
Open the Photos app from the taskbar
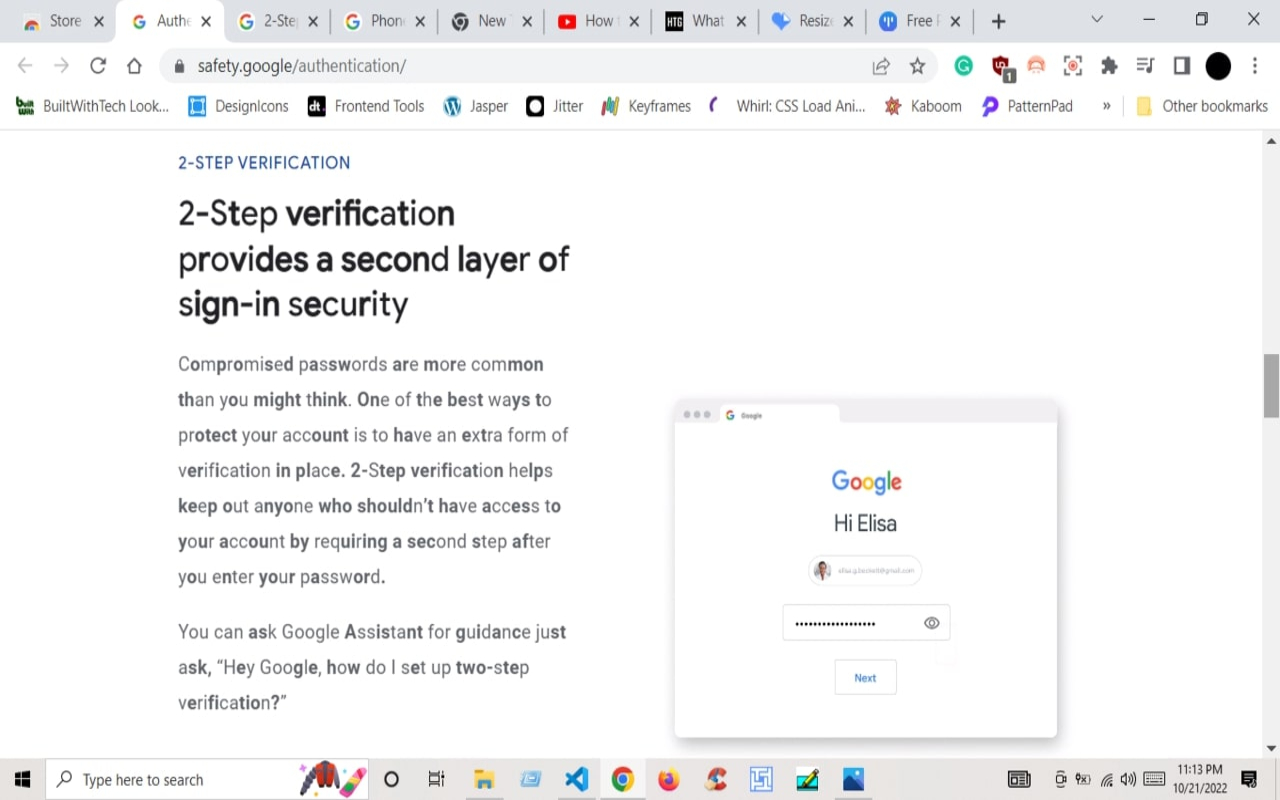pos(853,779)
